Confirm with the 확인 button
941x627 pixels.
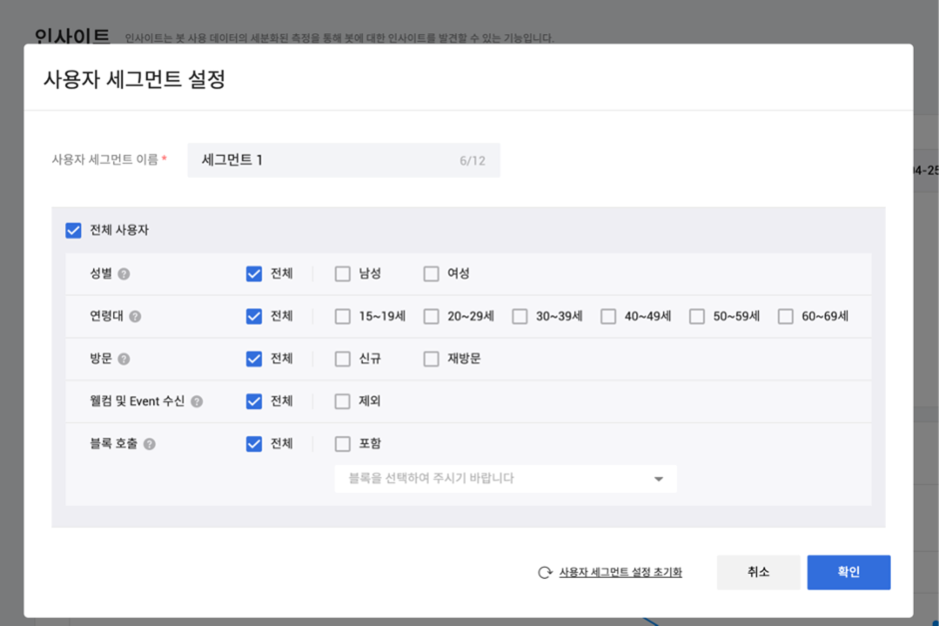848,572
